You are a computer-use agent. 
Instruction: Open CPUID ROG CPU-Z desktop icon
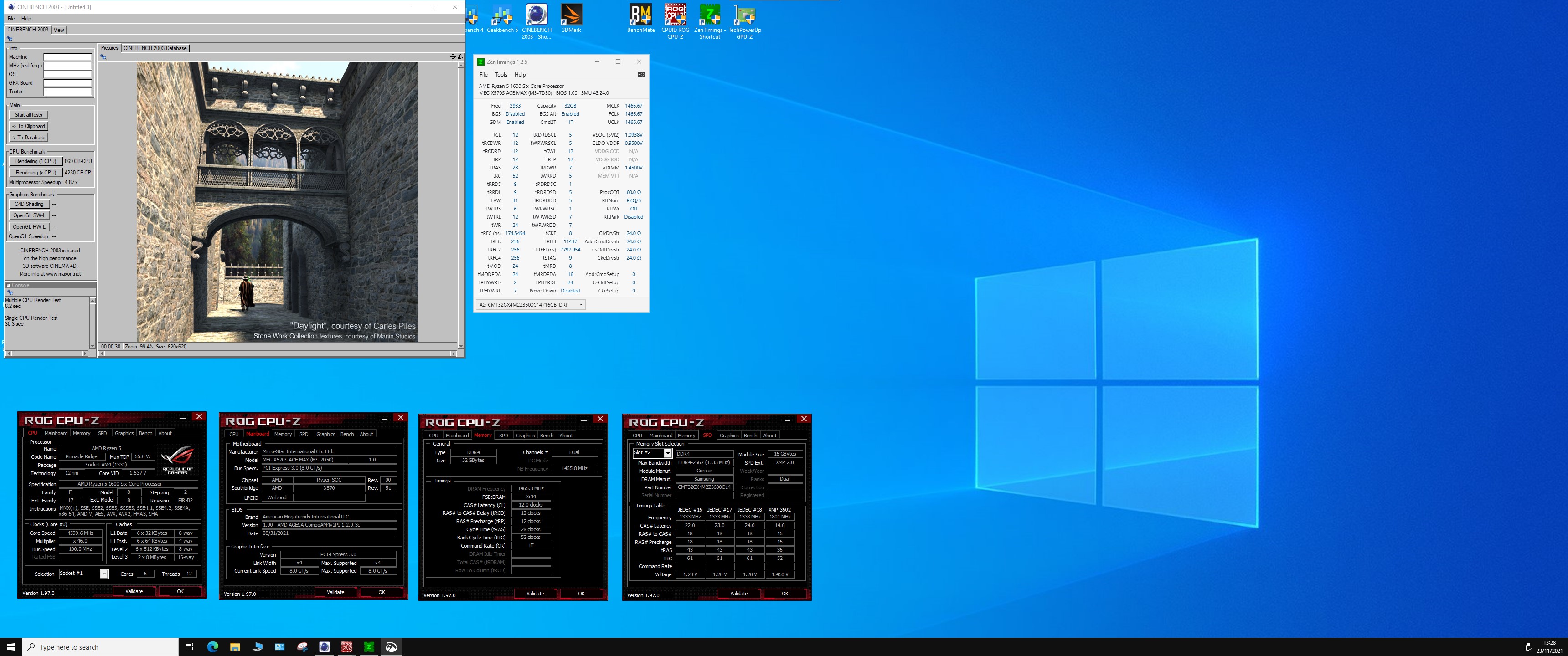pyautogui.click(x=675, y=22)
